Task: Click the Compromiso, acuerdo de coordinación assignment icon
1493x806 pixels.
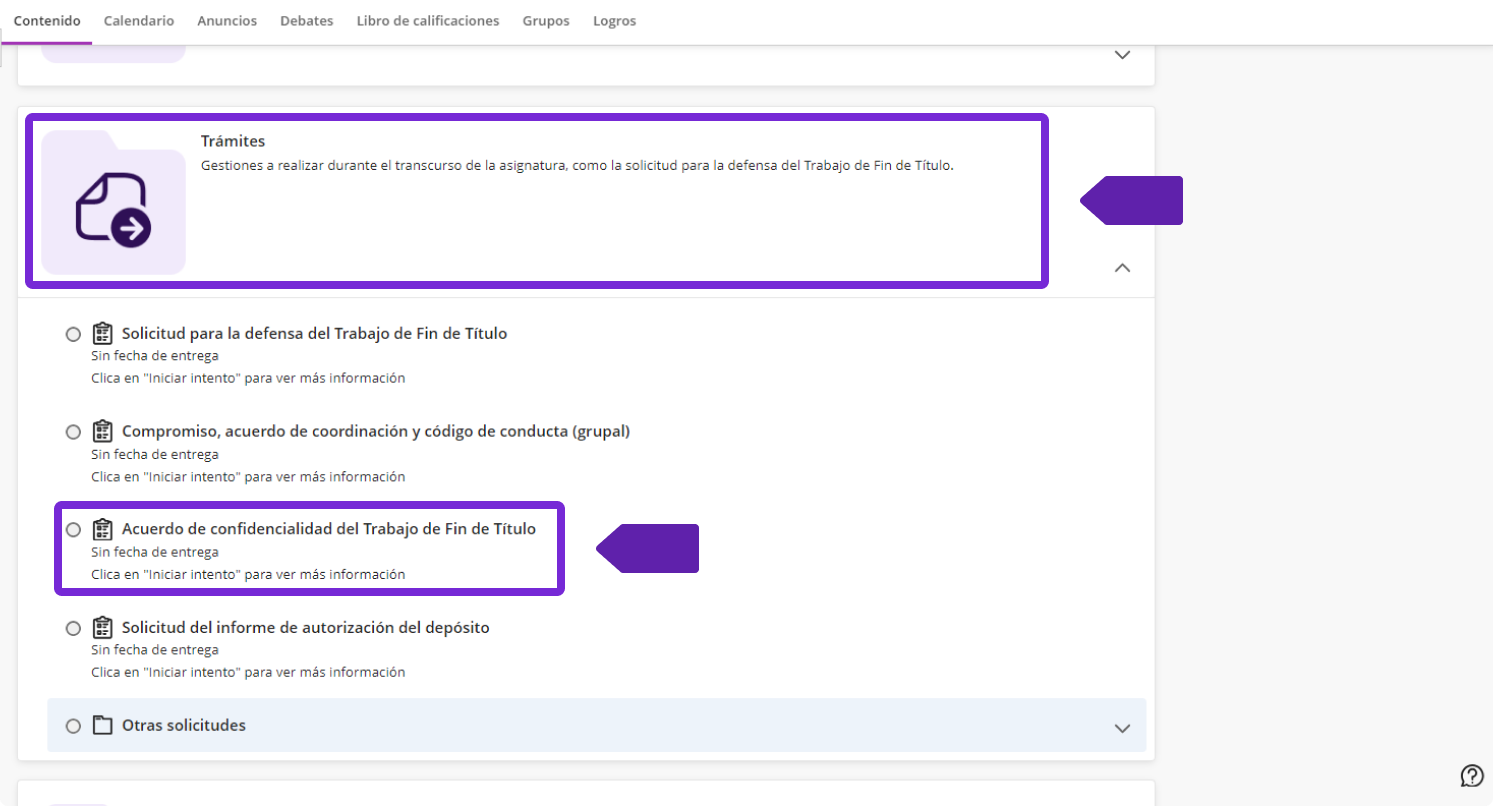Action: [x=102, y=431]
